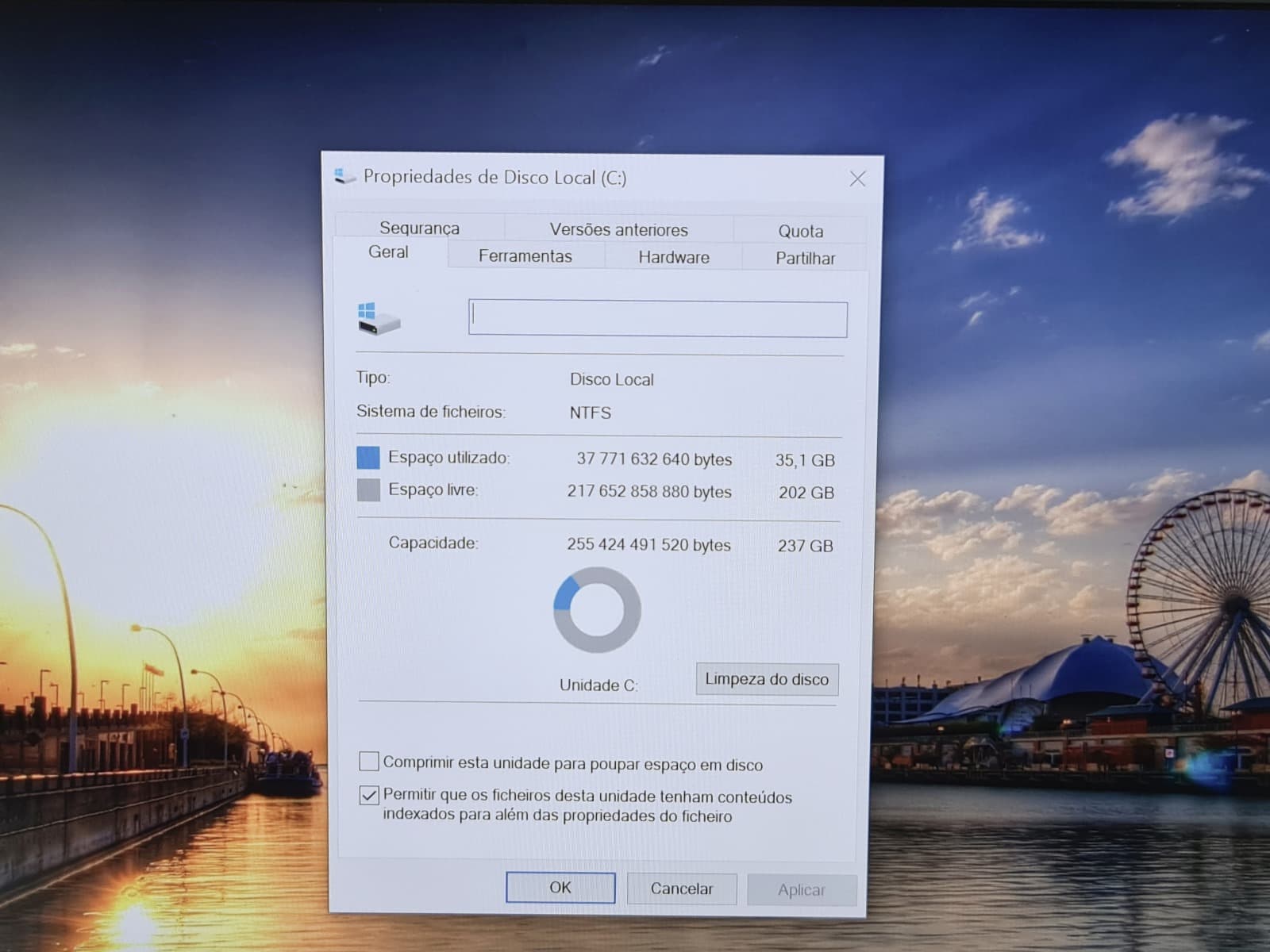Viewport: 1270px width, 952px height.
Task: Close the Propriedades de Disco Local dialog
Action: [857, 178]
